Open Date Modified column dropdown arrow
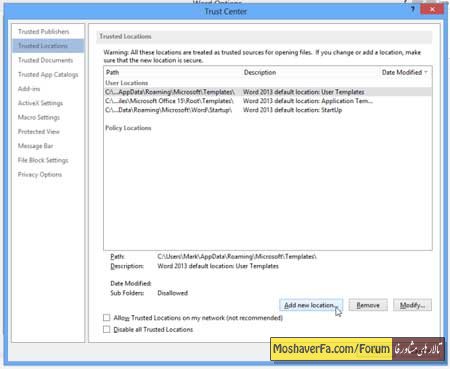Viewport: 450px width, 369px height. click(426, 72)
